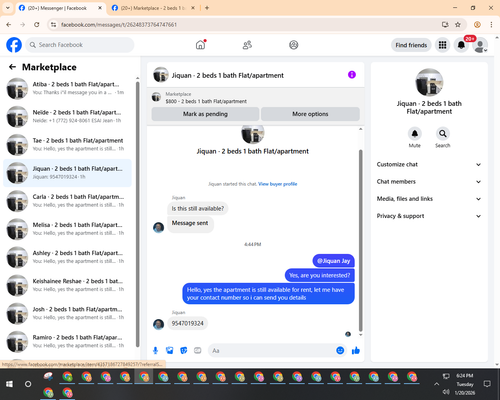Expand Media, files and links section
500x400 pixels.
pyautogui.click(x=429, y=199)
